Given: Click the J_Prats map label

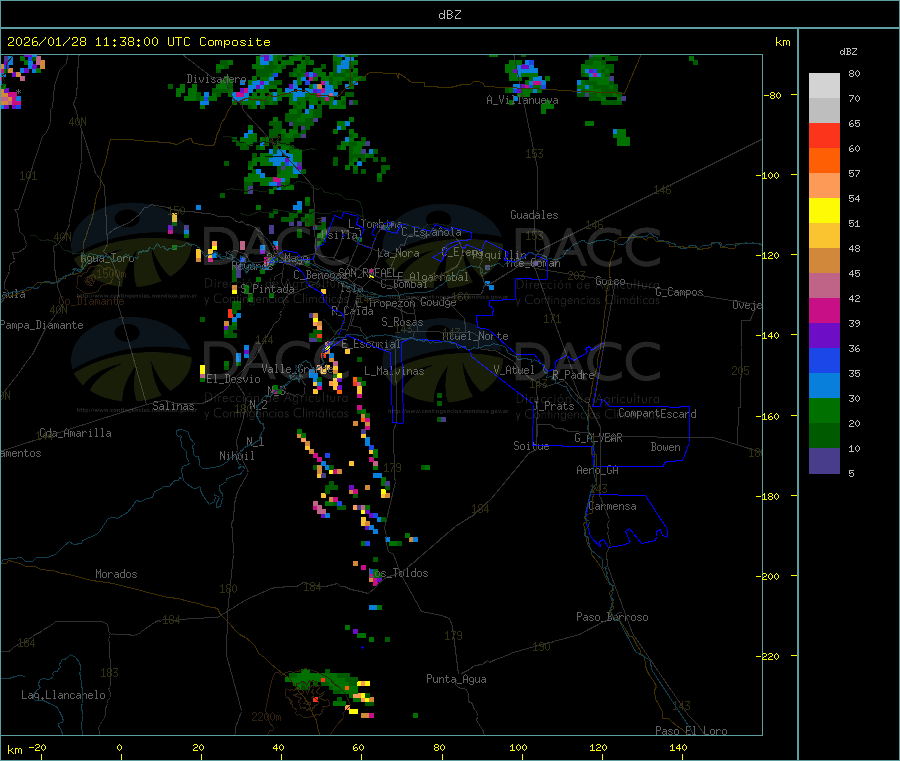Looking at the screenshot, I should pos(553,406).
